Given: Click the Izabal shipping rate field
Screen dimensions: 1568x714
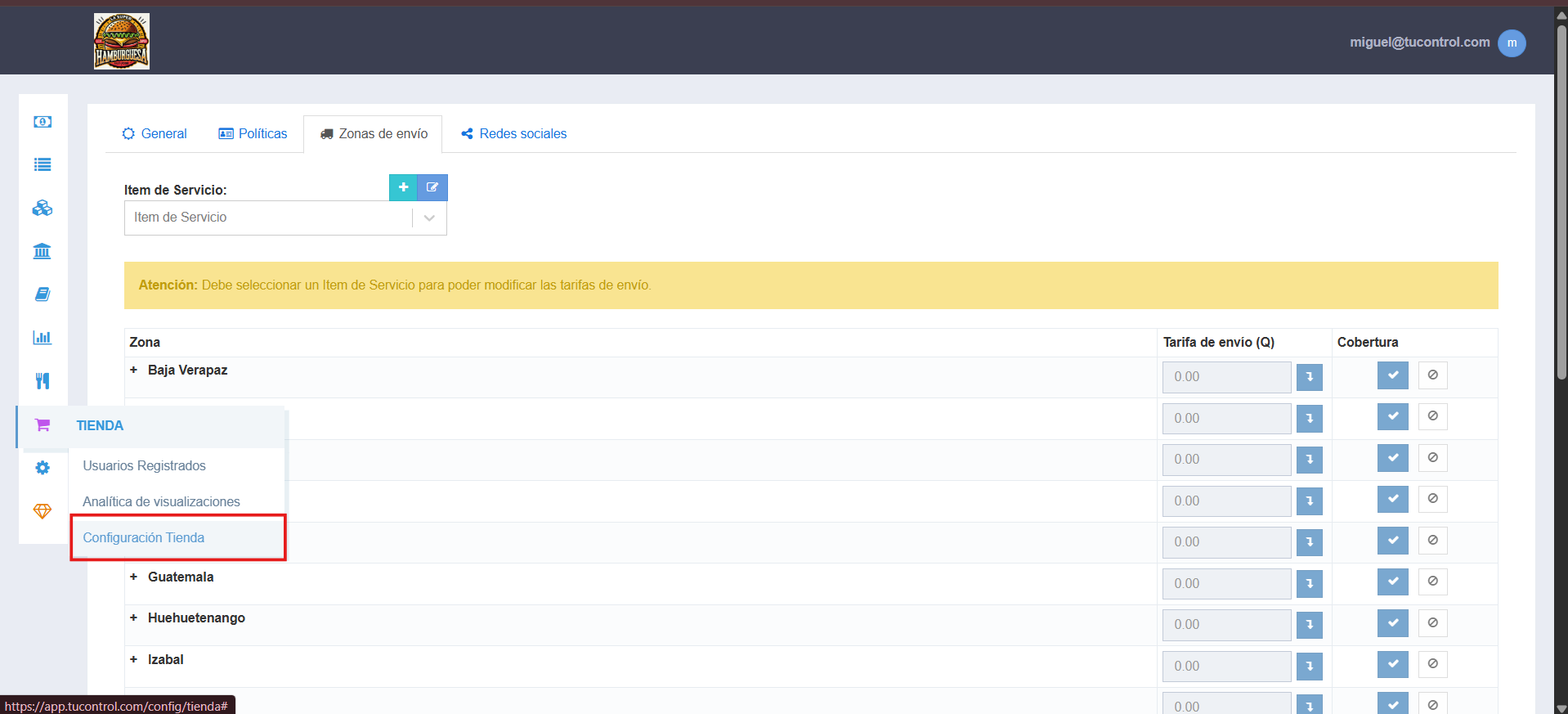Looking at the screenshot, I should 1226,667.
